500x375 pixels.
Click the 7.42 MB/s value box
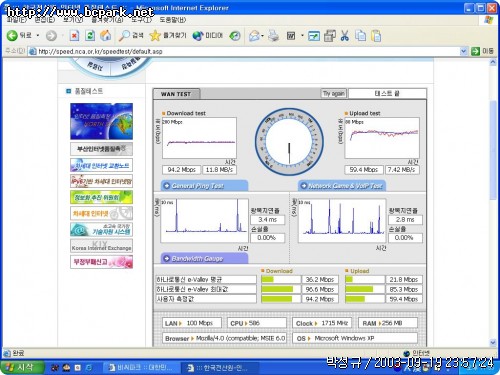tap(402, 170)
